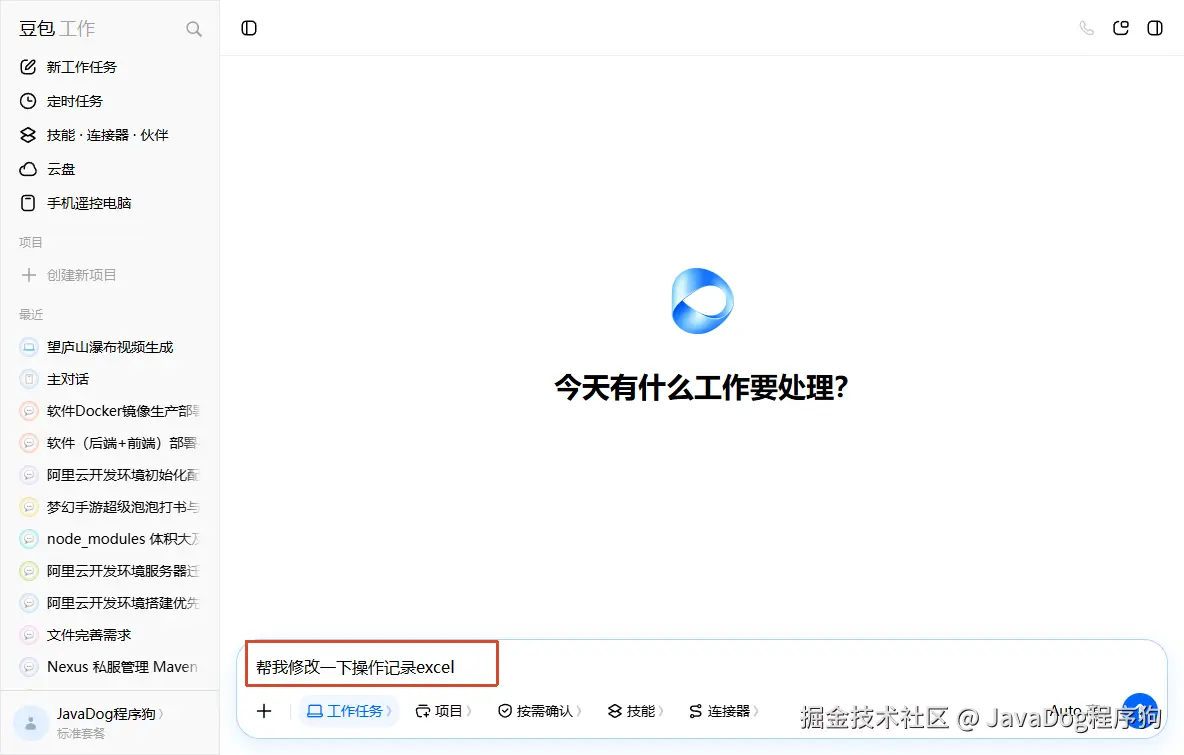Click the JavaDog程序狗 user avatar

[x=31, y=723]
